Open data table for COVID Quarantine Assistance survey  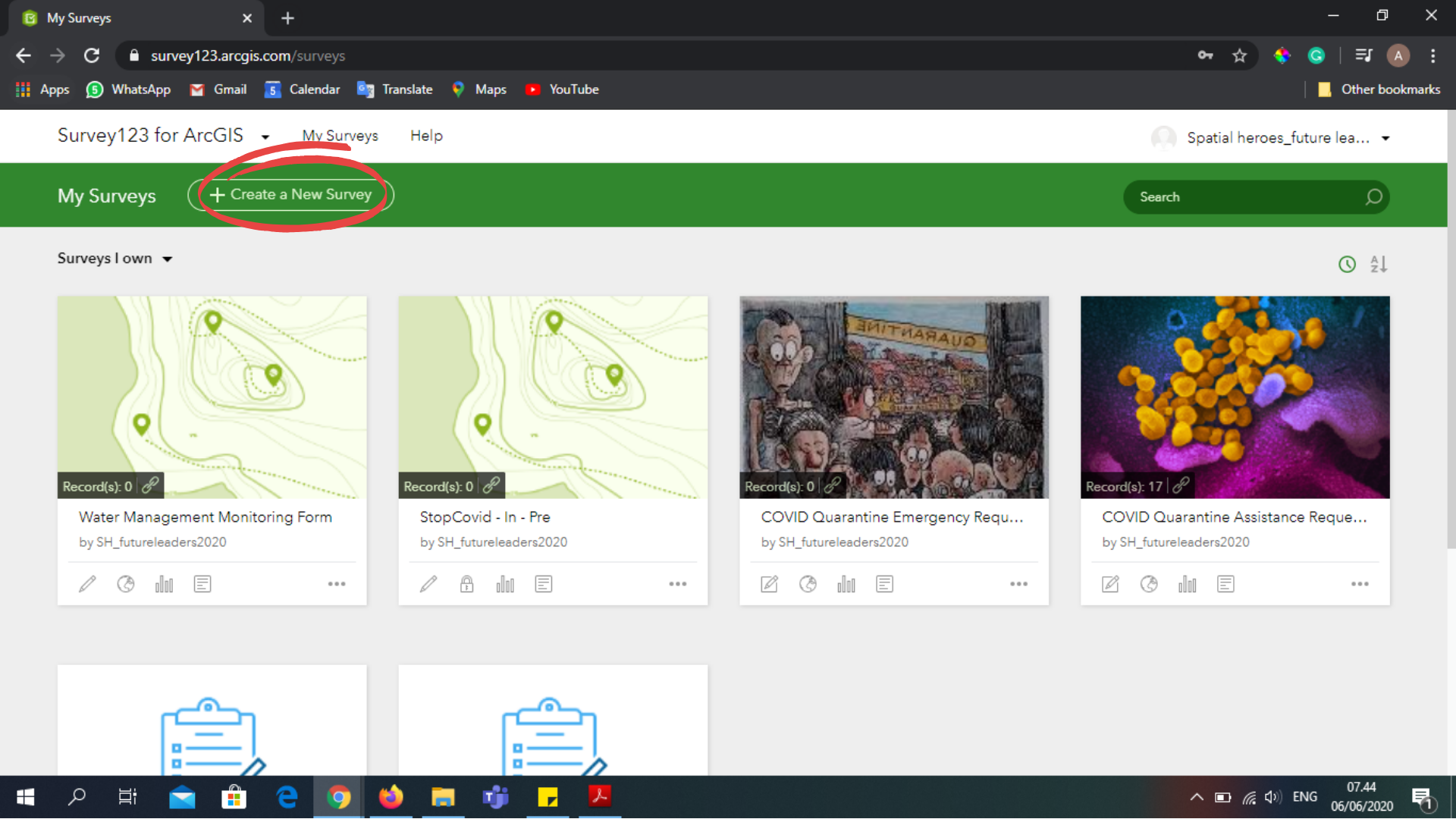(x=1226, y=584)
